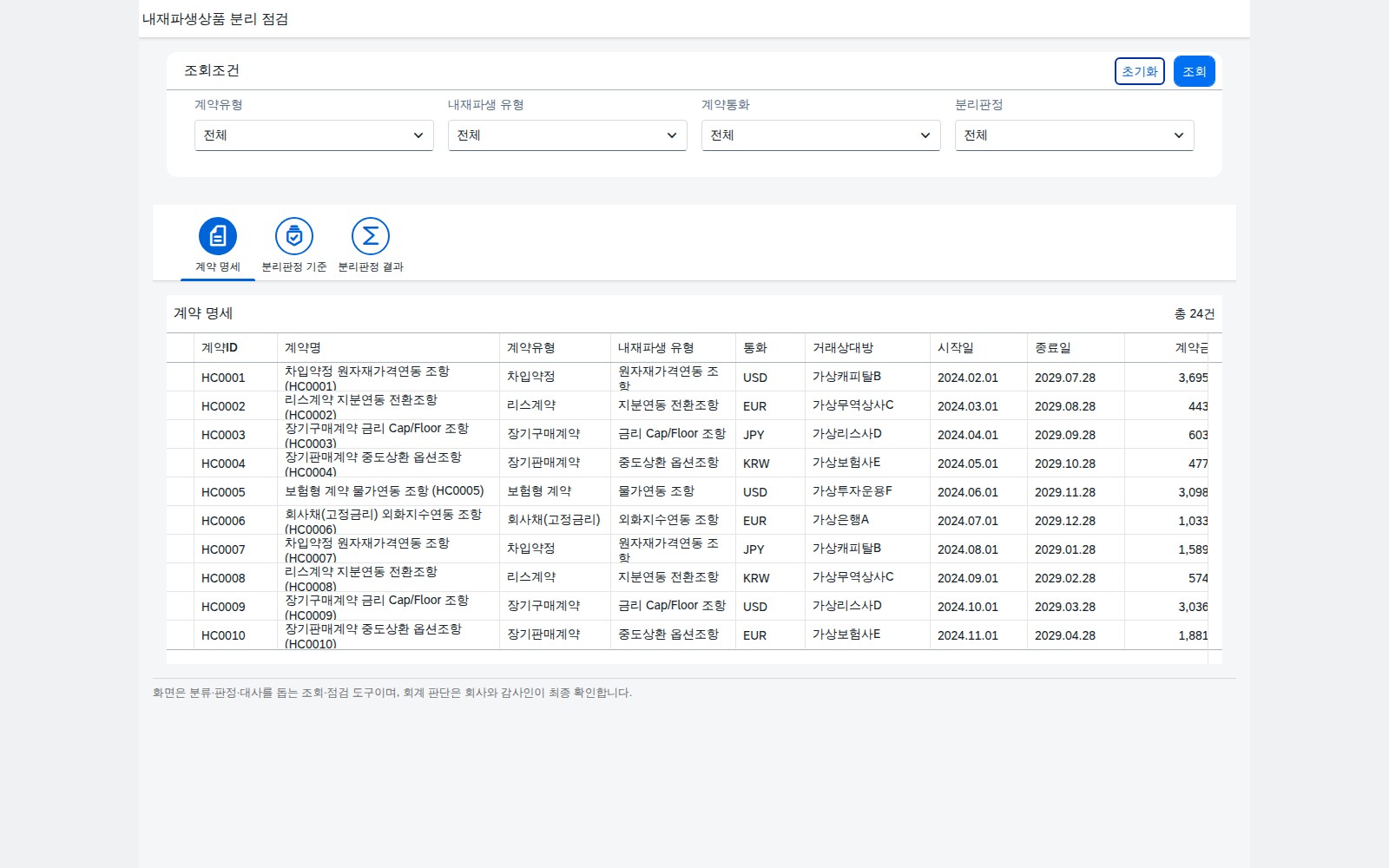Select the HC0008 contract ID cell
The width and height of the screenshot is (1389, 868).
coord(235,578)
